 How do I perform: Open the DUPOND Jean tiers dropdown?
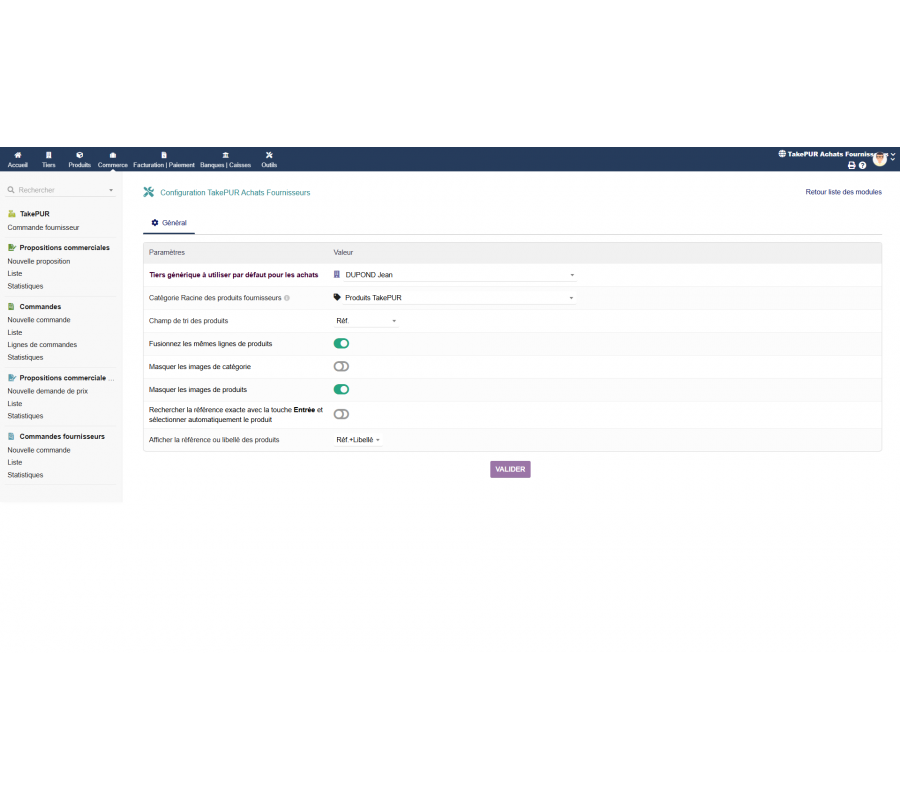[x=454, y=274]
